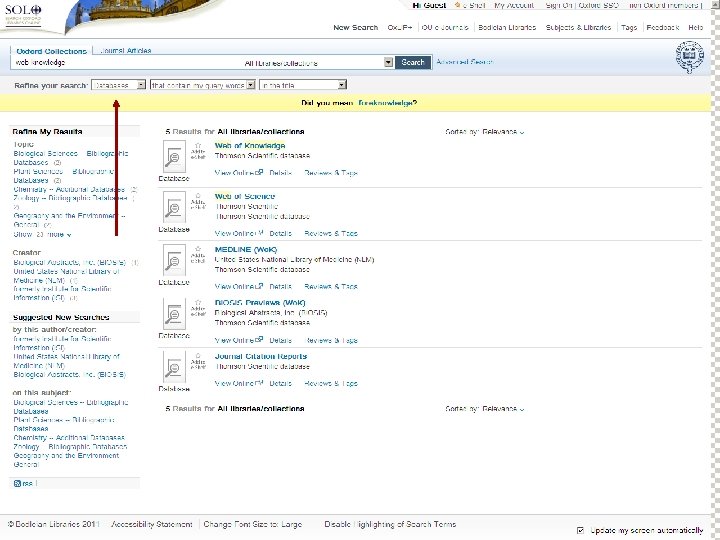Click the 'foreknowledge' did-you-mean suggestion
This screenshot has width=720, height=540.
pos(388,103)
